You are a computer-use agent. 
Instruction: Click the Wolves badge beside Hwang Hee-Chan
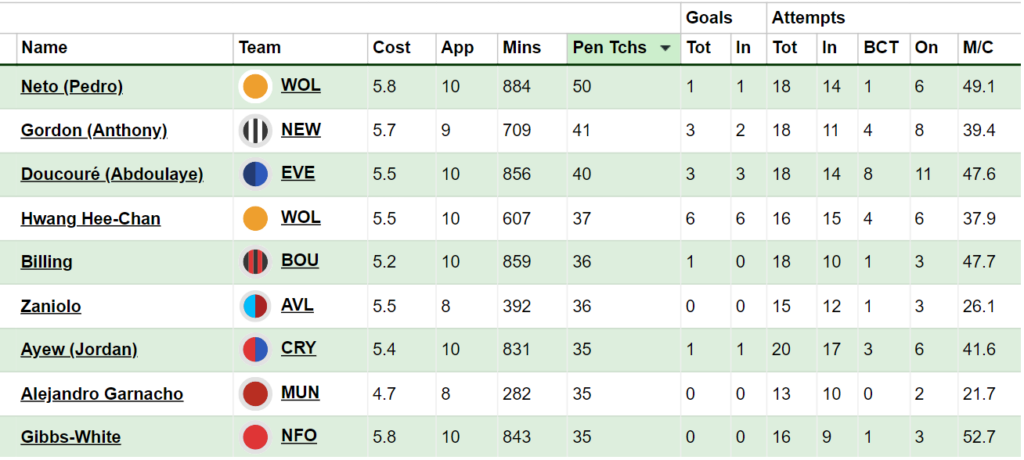coord(255,218)
